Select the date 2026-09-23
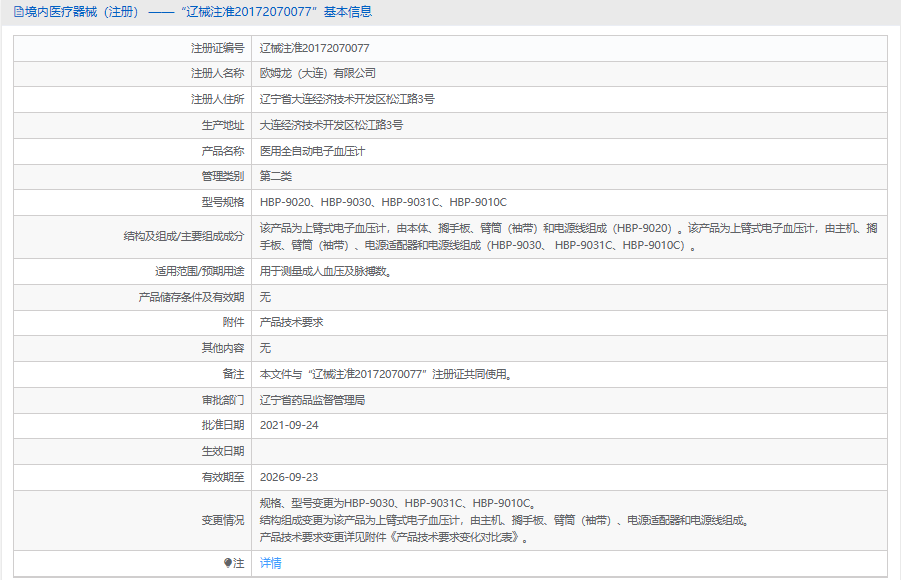901x580 pixels. click(x=289, y=477)
